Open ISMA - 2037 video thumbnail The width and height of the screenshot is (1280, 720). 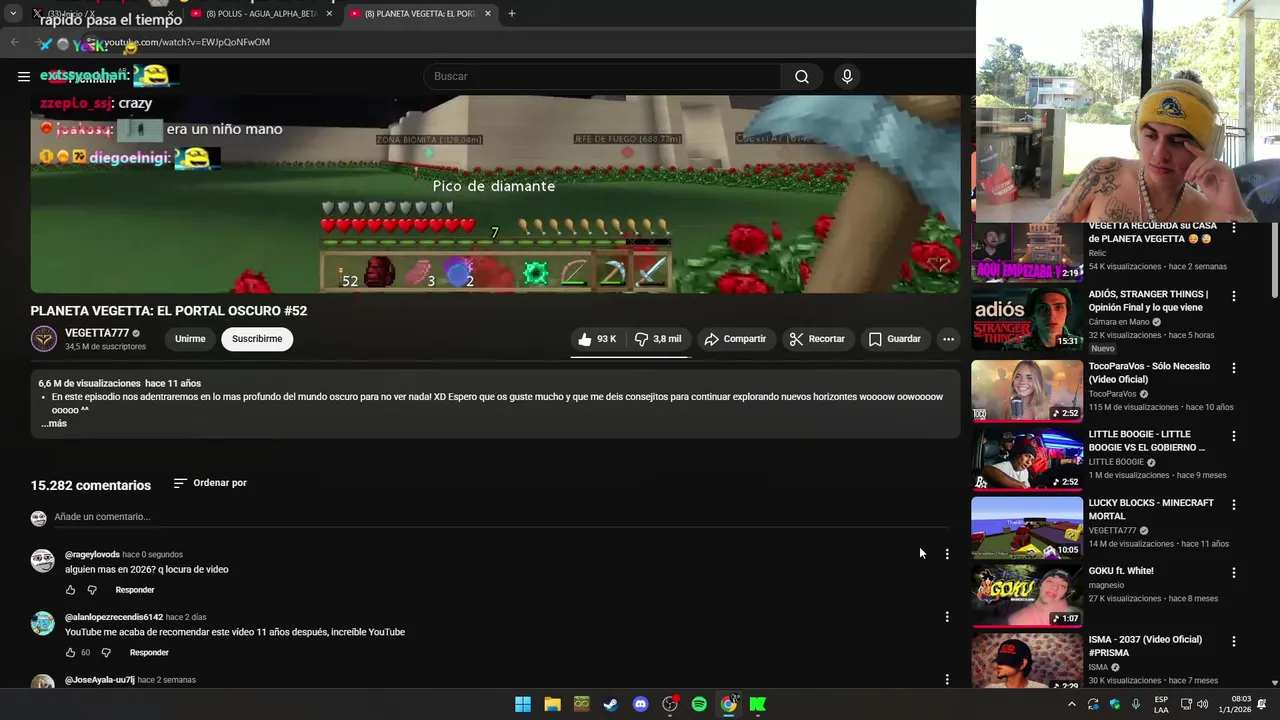coord(1027,660)
